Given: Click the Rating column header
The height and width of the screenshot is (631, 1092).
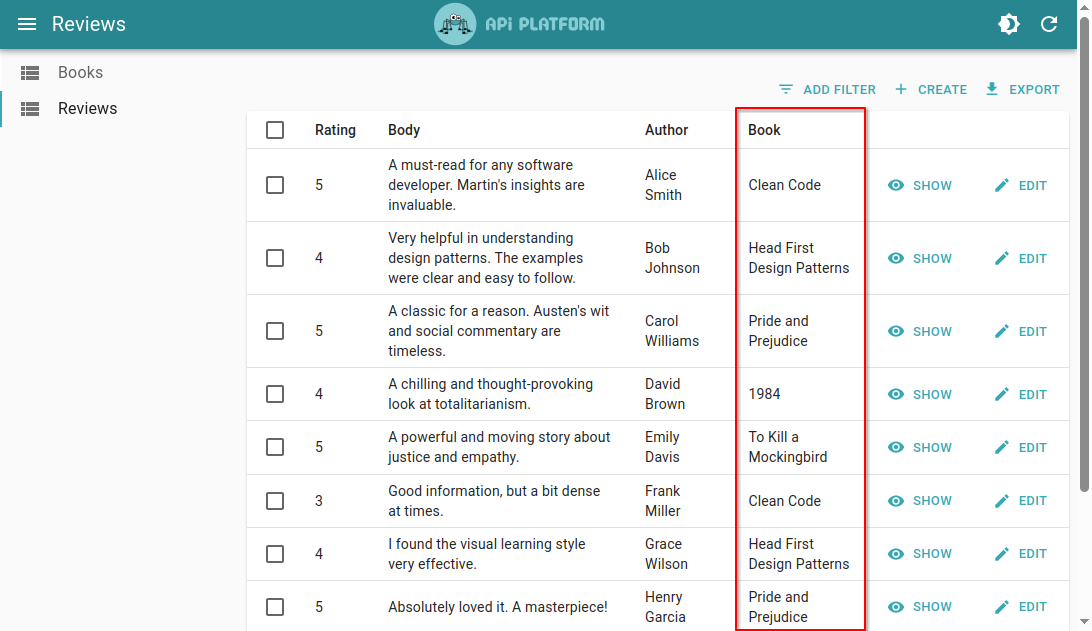Looking at the screenshot, I should coord(335,130).
